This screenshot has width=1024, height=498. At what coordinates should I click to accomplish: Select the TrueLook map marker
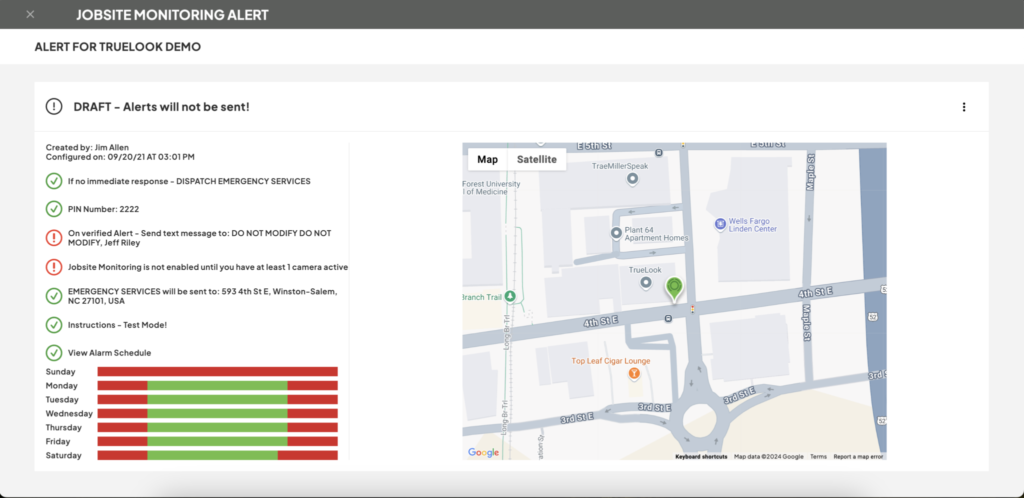click(646, 283)
